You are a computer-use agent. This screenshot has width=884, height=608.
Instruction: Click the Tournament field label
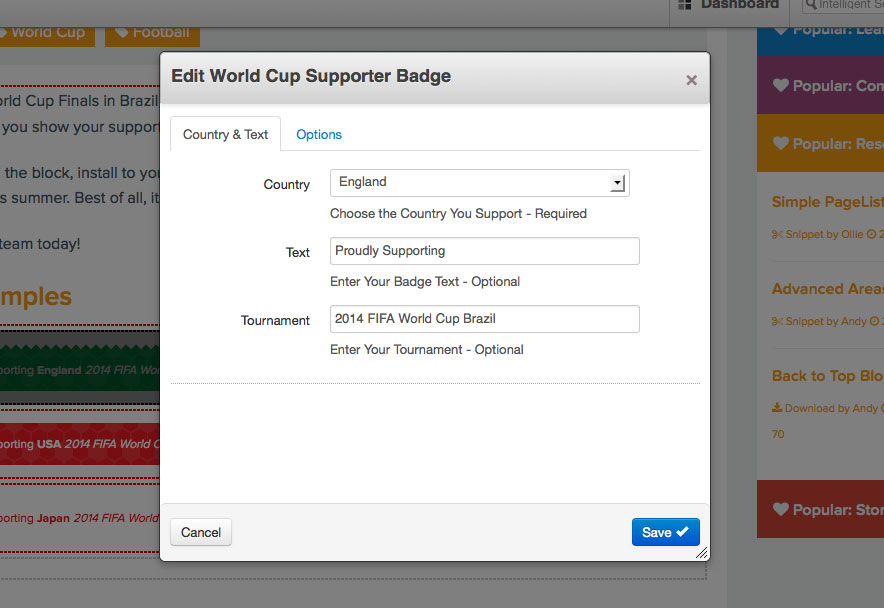click(x=275, y=320)
